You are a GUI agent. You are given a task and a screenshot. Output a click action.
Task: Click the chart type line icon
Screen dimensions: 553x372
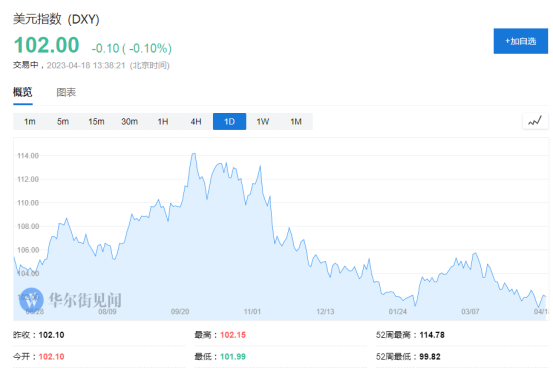(535, 121)
